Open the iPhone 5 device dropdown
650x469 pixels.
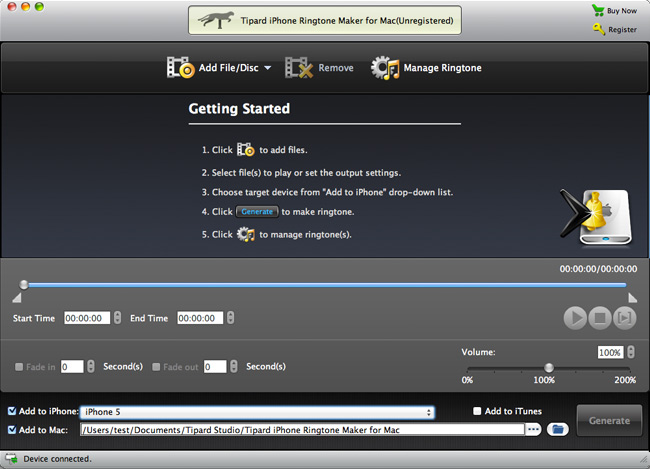pos(257,412)
